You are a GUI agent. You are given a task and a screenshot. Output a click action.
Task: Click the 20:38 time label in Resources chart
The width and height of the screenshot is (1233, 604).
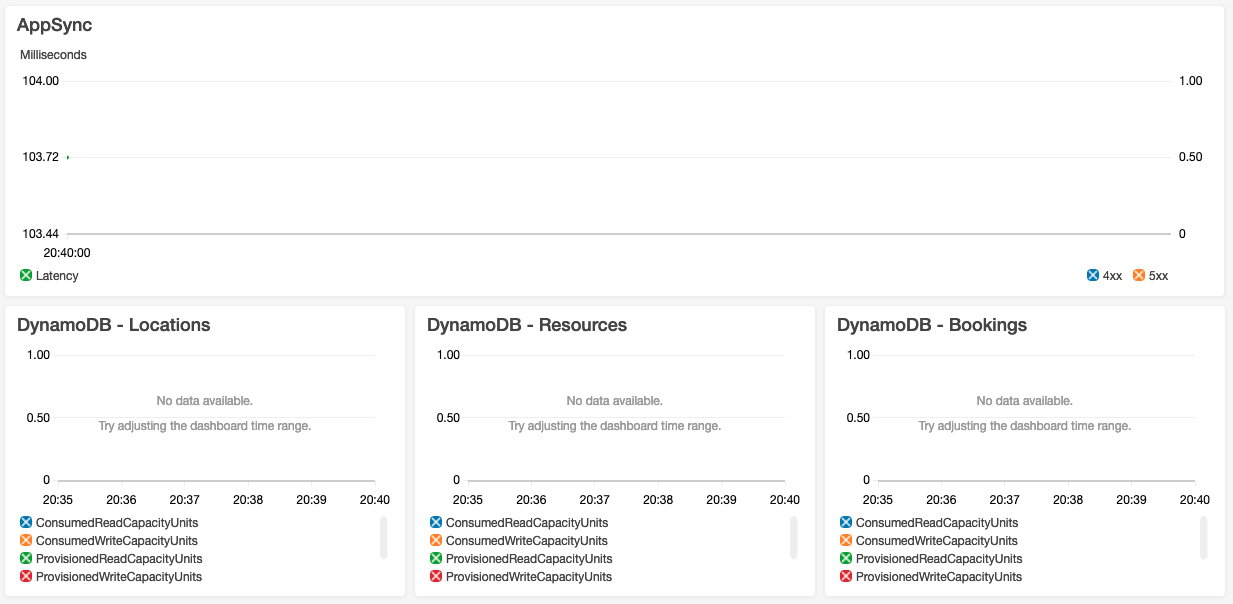click(658, 500)
